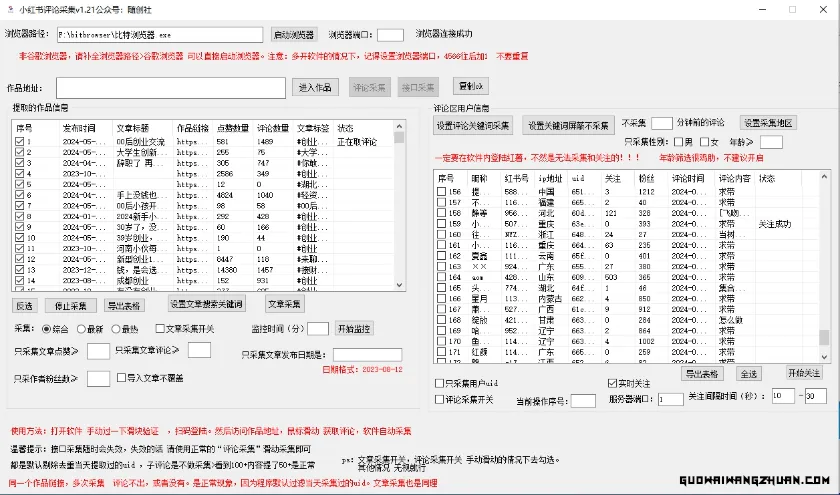The width and height of the screenshot is (840, 495).
Task: Select the 综合 radio option
Action: (x=47, y=329)
